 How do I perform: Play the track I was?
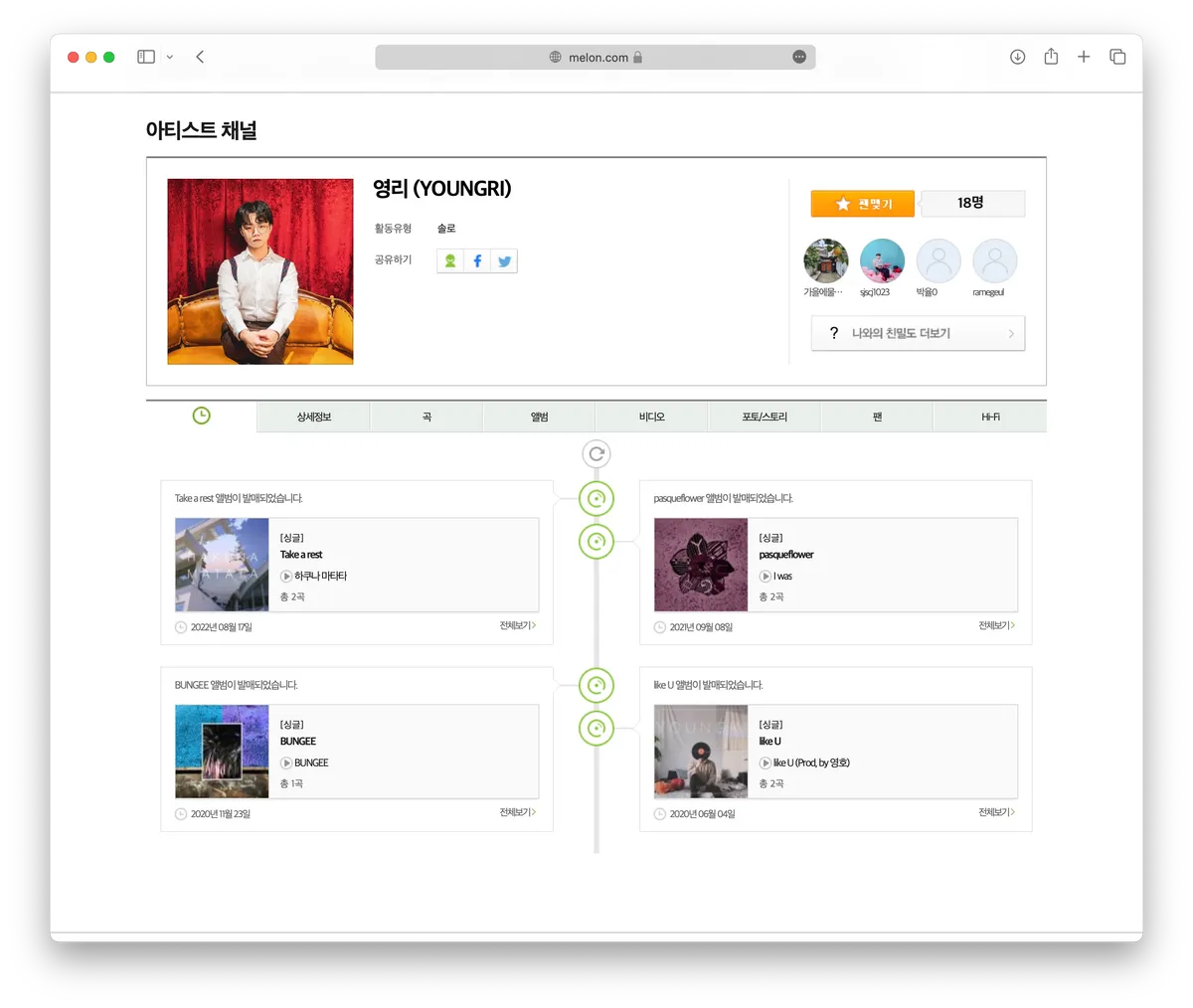point(766,577)
